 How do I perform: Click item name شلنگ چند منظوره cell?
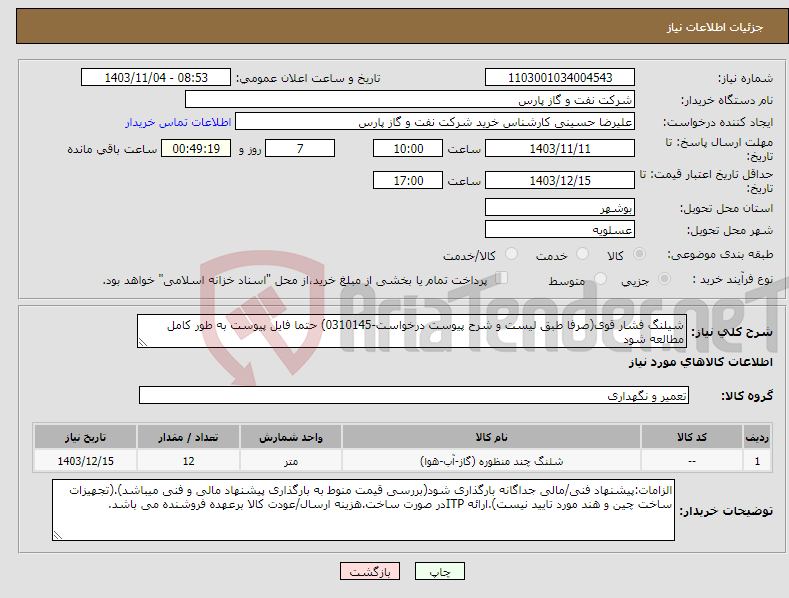tap(491, 461)
